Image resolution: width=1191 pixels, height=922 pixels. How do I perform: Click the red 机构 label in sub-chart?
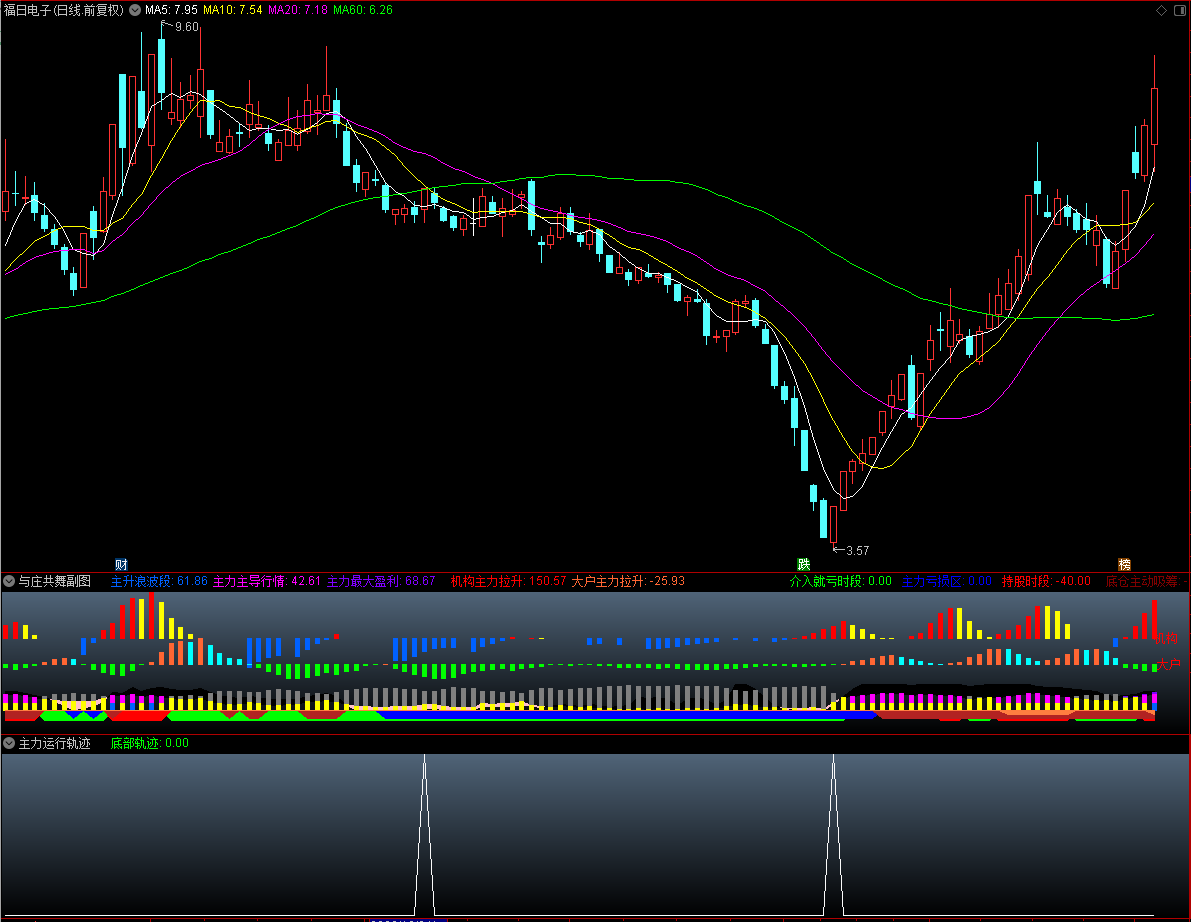click(x=1166, y=638)
